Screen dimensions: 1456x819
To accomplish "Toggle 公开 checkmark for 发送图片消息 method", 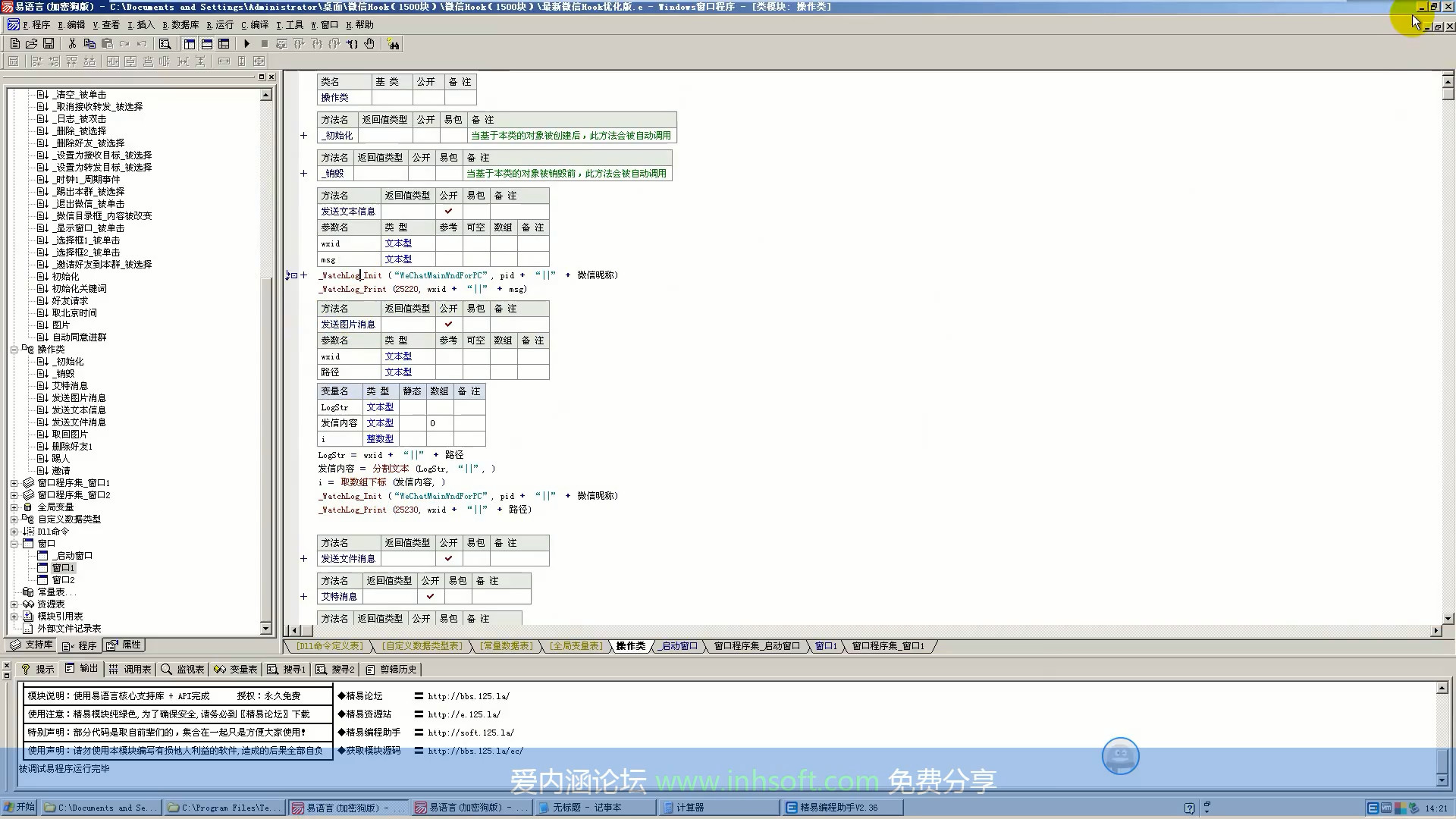I will (448, 325).
